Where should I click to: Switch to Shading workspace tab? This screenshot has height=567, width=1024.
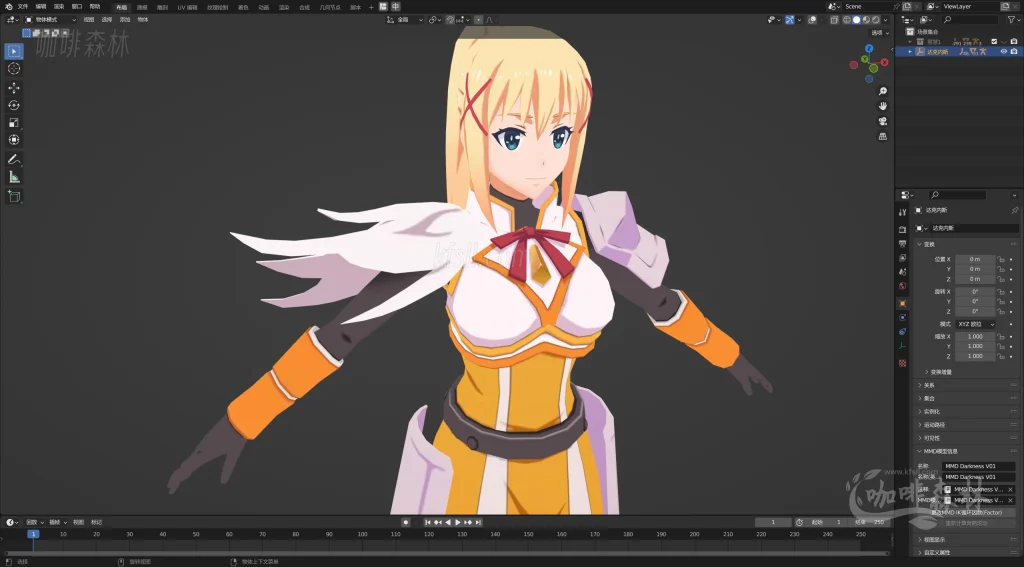pos(243,7)
